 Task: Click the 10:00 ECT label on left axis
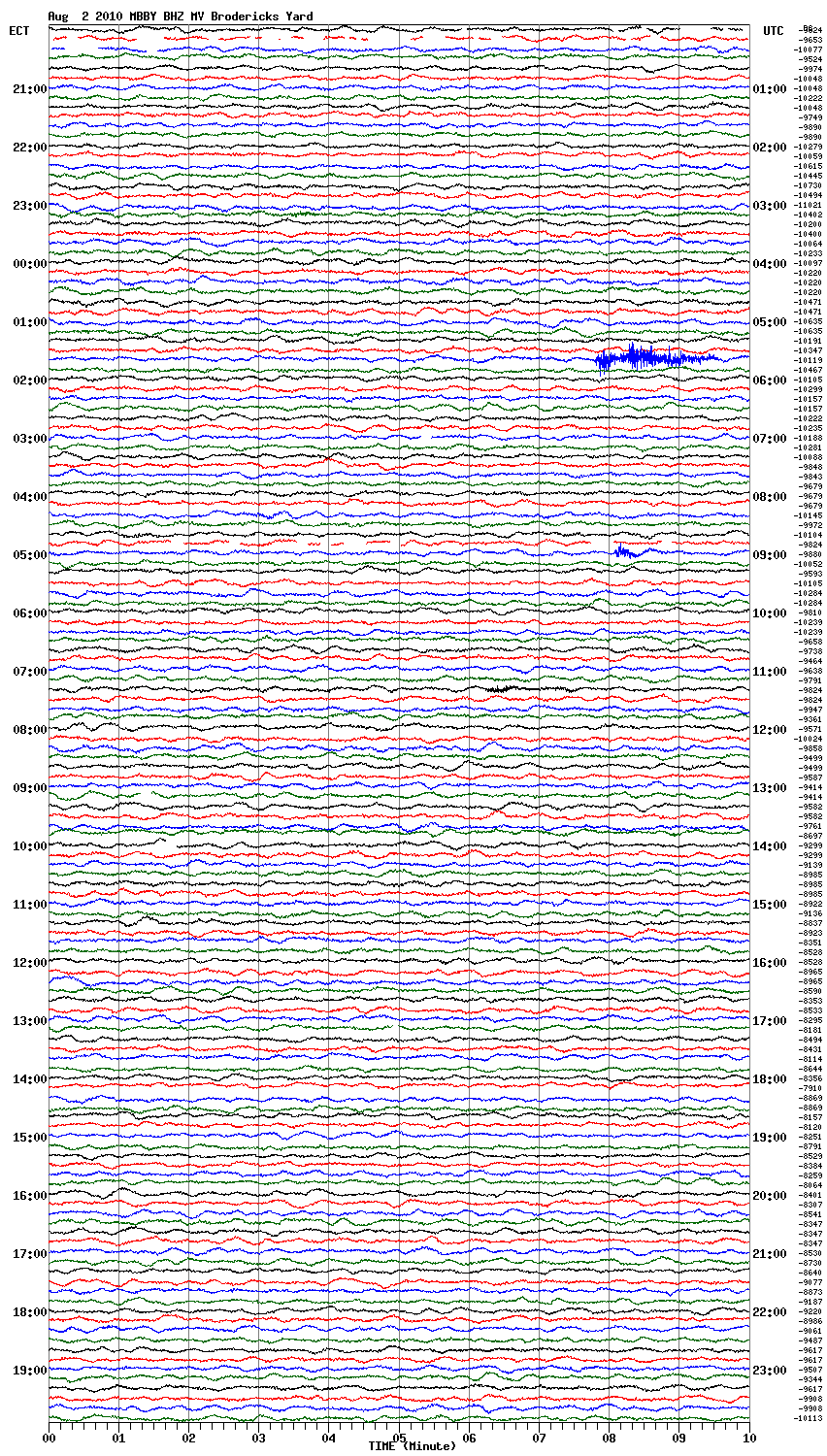(29, 846)
